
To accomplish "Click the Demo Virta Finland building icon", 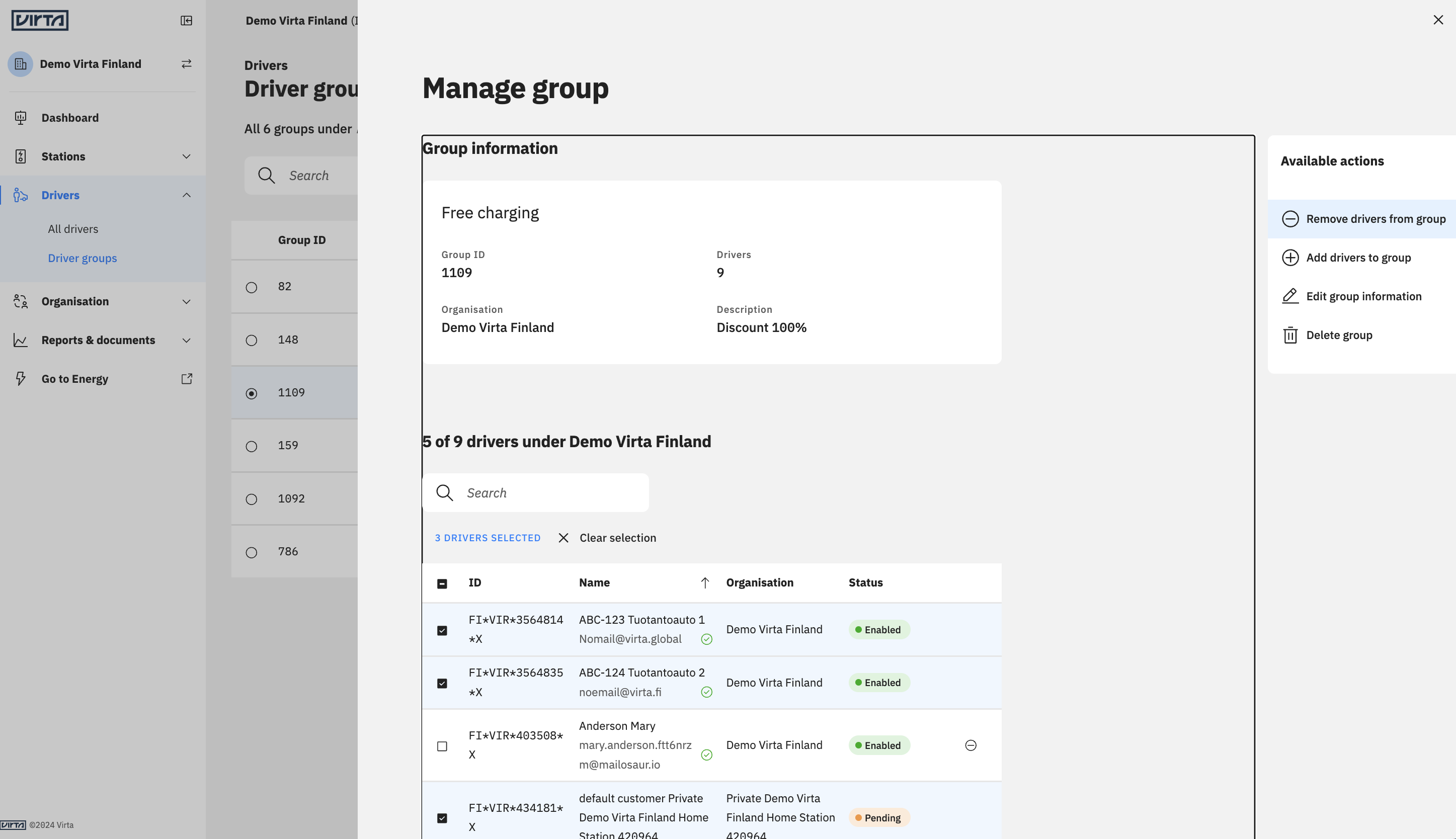I will 21,64.
